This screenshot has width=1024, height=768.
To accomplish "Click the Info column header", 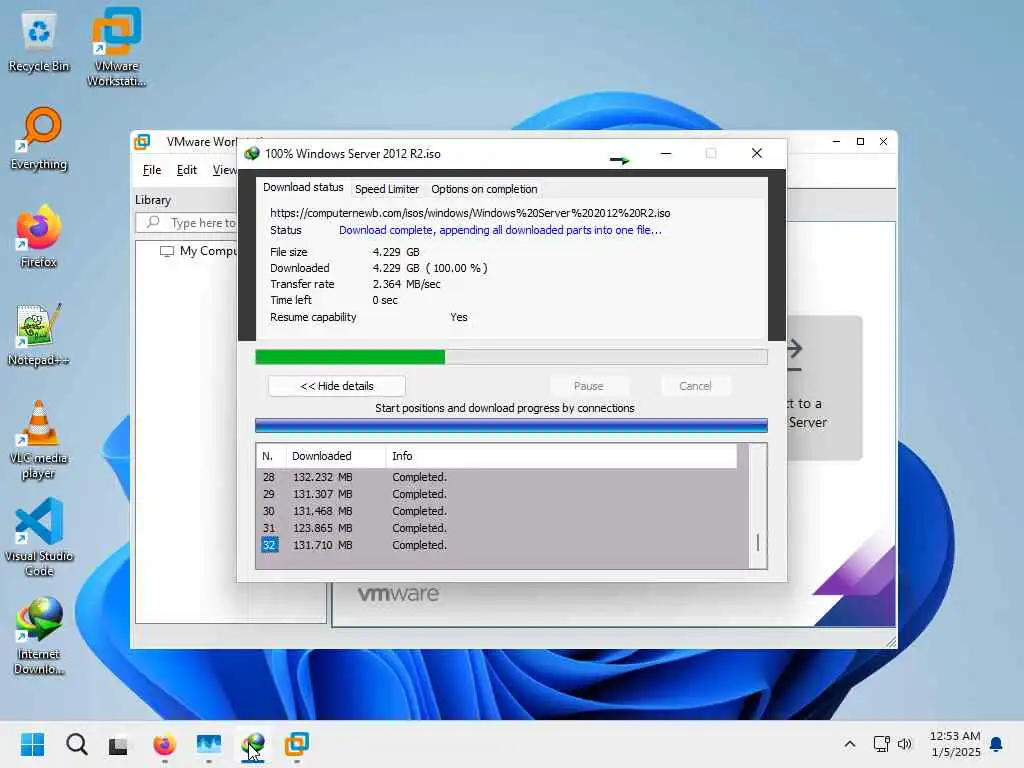I will pyautogui.click(x=562, y=456).
